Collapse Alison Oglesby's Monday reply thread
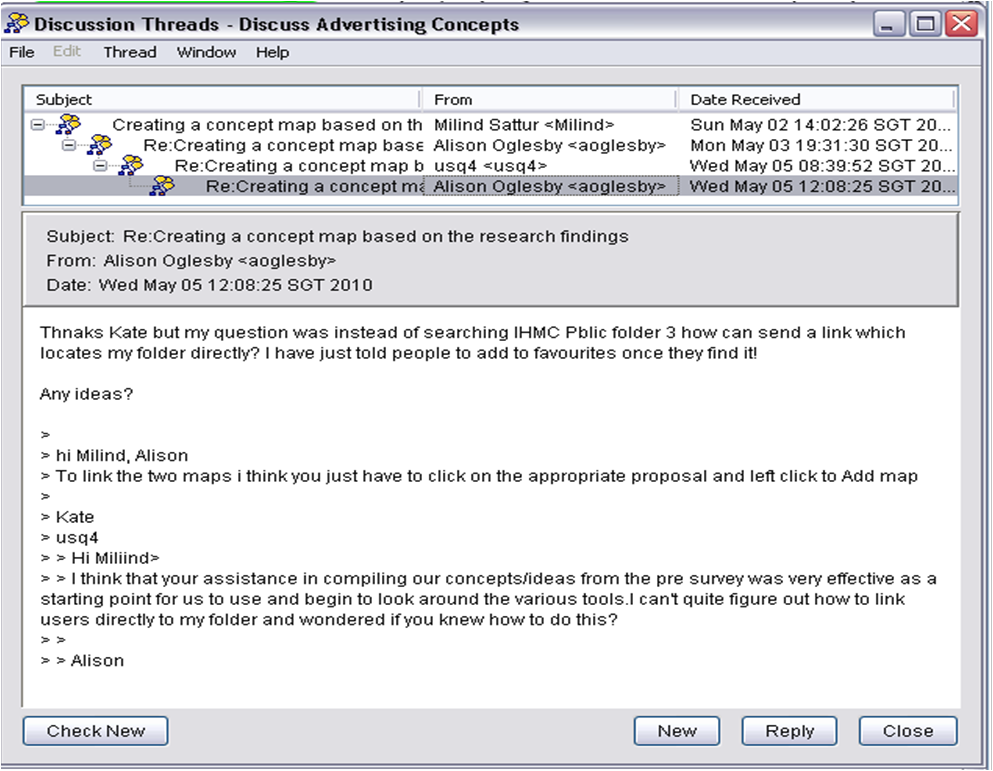The width and height of the screenshot is (993, 771). (x=69, y=145)
